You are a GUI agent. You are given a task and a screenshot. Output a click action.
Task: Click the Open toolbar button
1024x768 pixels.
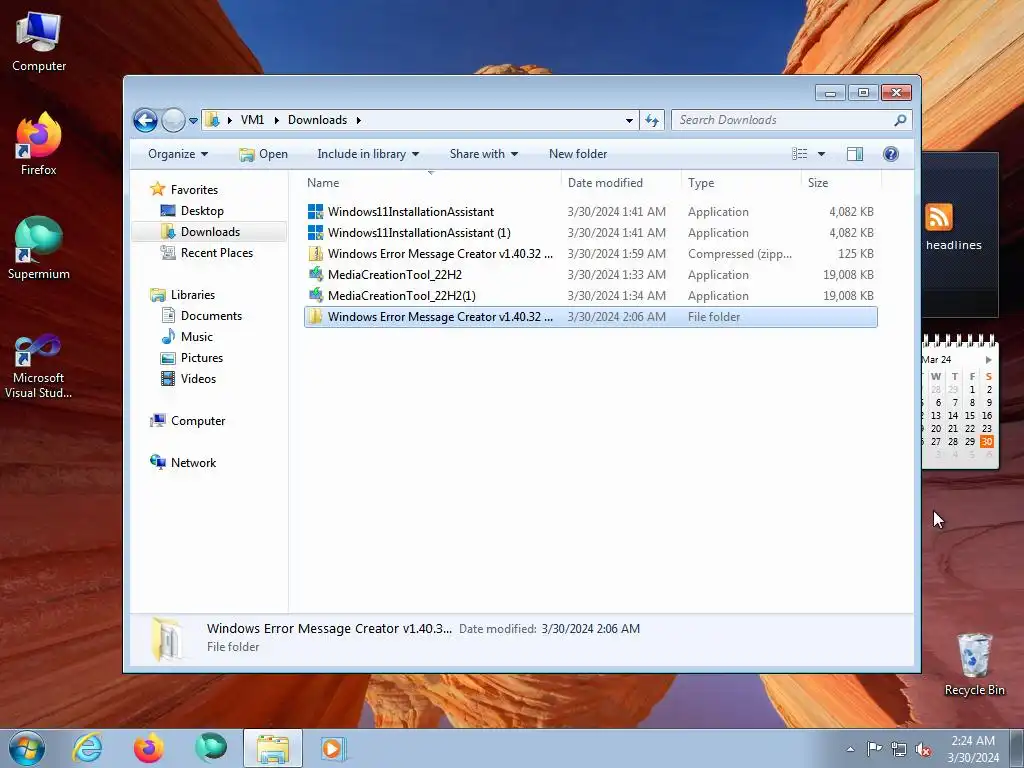(263, 154)
